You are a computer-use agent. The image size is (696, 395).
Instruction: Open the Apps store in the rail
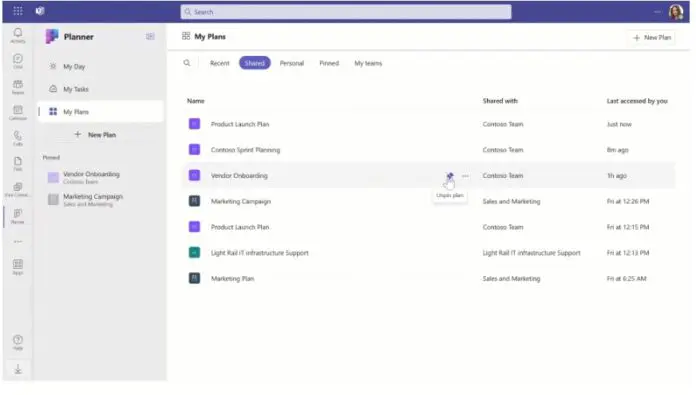tap(18, 267)
